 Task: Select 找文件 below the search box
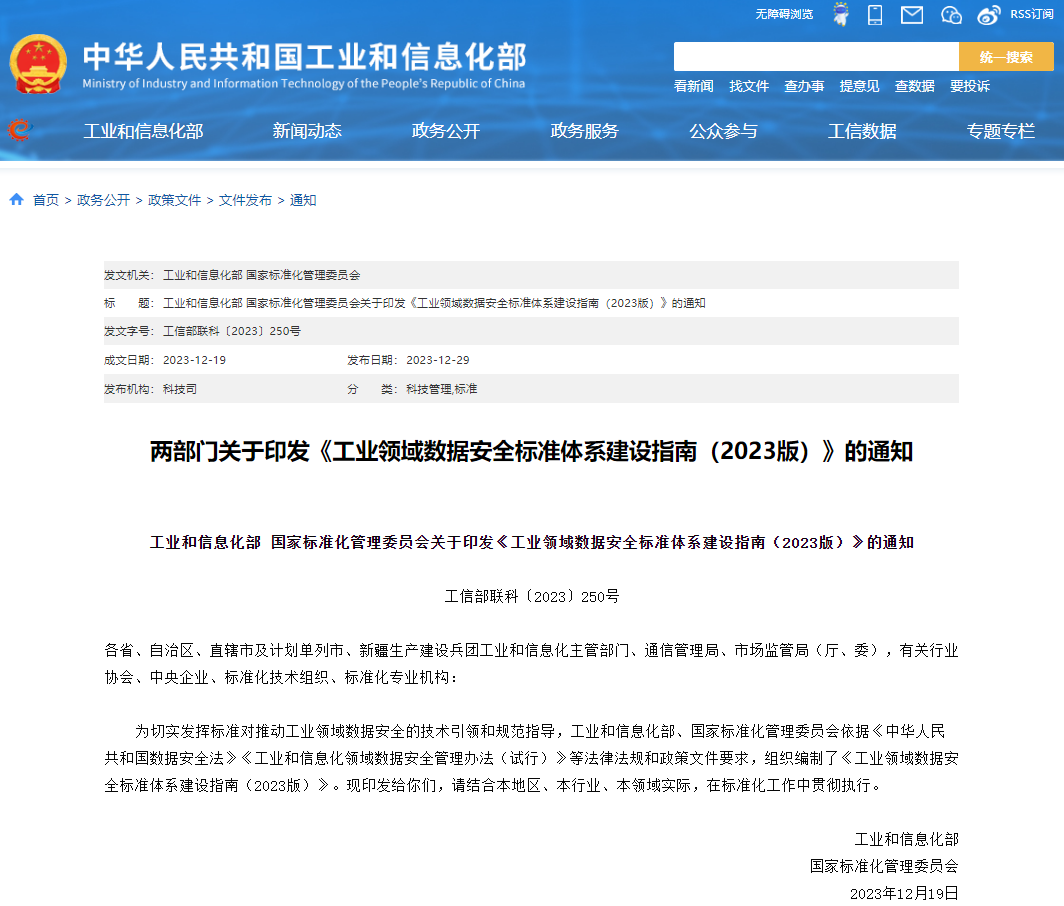[749, 86]
